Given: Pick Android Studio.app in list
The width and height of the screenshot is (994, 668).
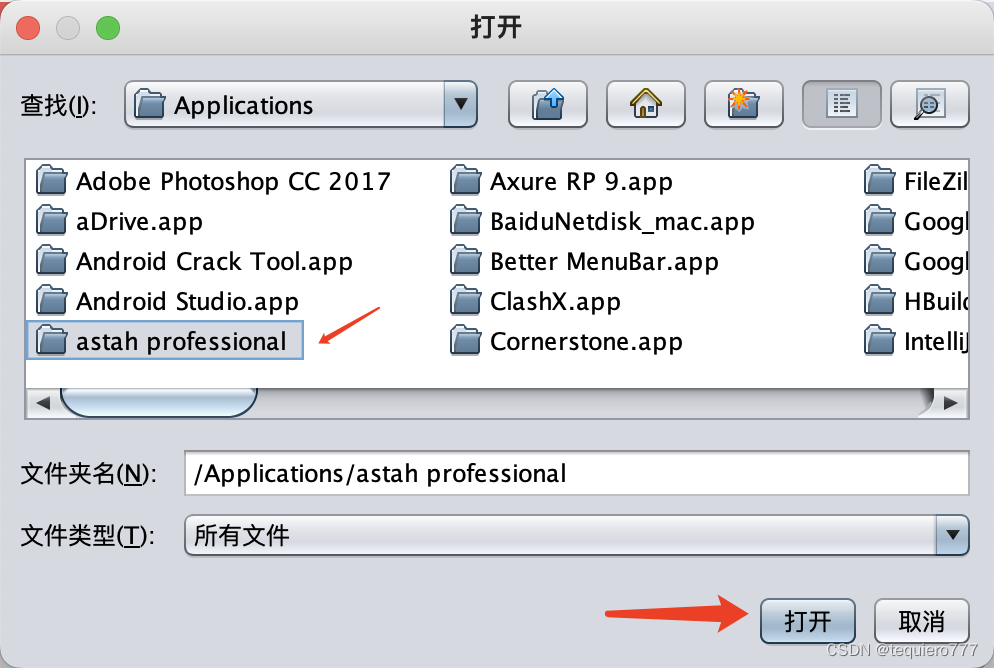Looking at the screenshot, I should (x=167, y=301).
